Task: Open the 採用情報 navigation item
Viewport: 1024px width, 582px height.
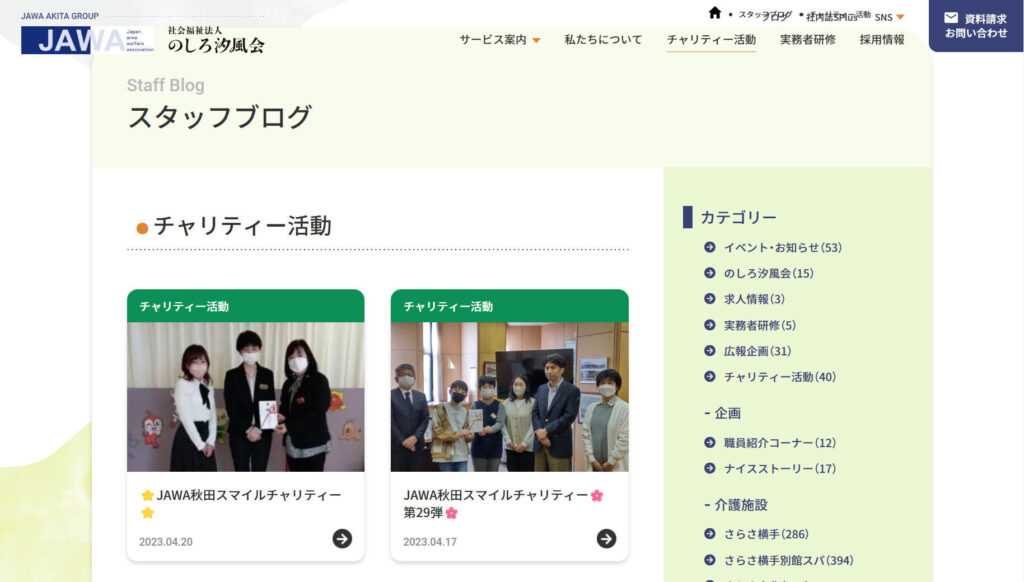Action: [x=881, y=40]
